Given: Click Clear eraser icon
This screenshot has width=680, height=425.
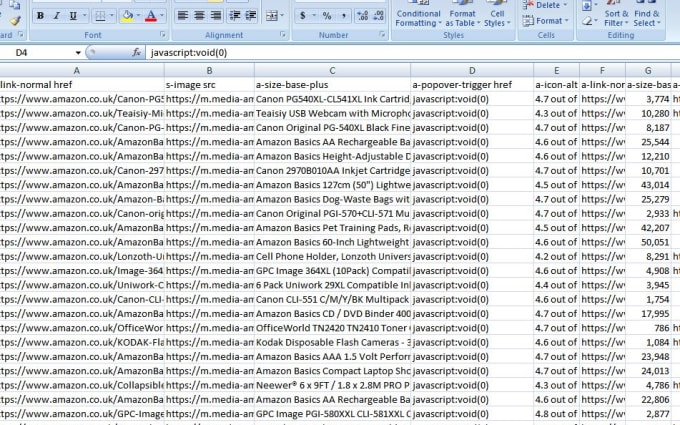Looking at the screenshot, I should 587,20.
